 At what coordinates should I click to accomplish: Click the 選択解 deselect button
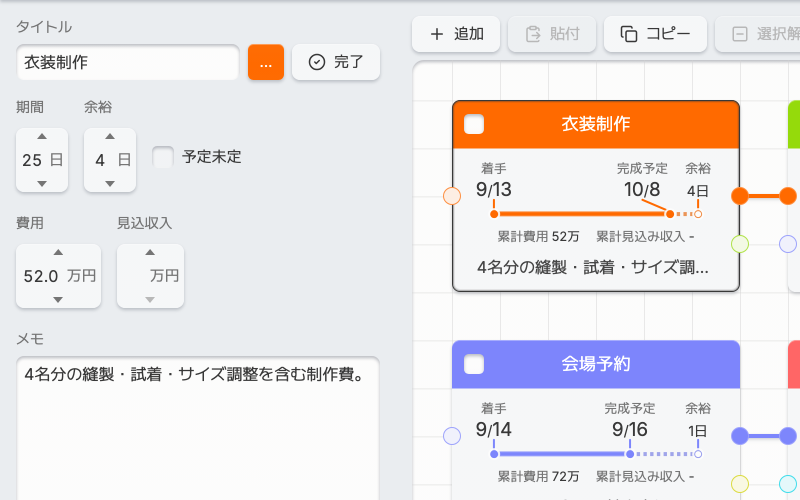758,34
